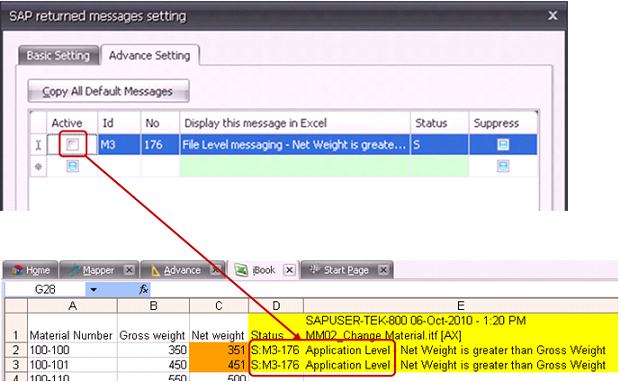This screenshot has width=620, height=382.
Task: Open the Book tab
Action: (x=263, y=270)
